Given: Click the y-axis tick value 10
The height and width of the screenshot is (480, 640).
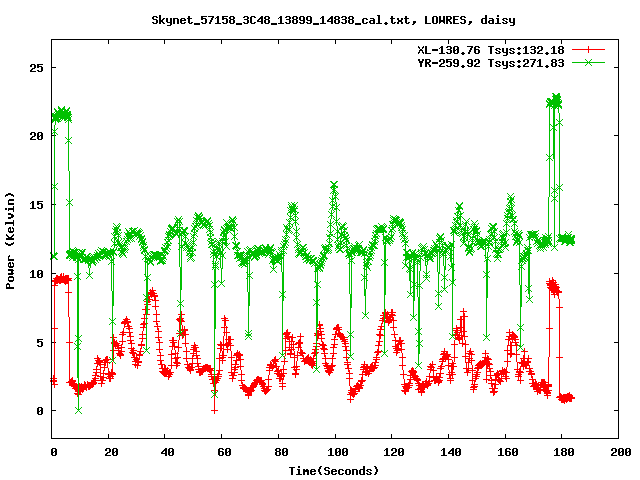Looking at the screenshot, I should (36, 274).
